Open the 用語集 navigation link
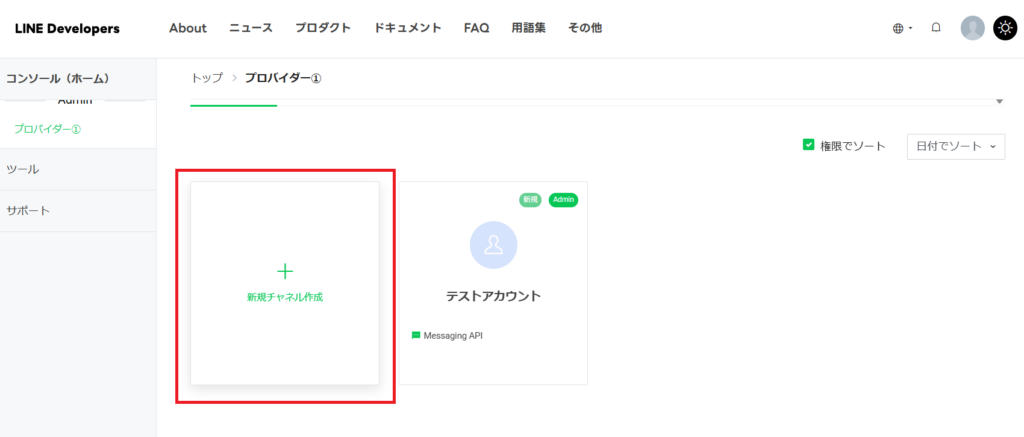This screenshot has width=1024, height=437. [528, 28]
